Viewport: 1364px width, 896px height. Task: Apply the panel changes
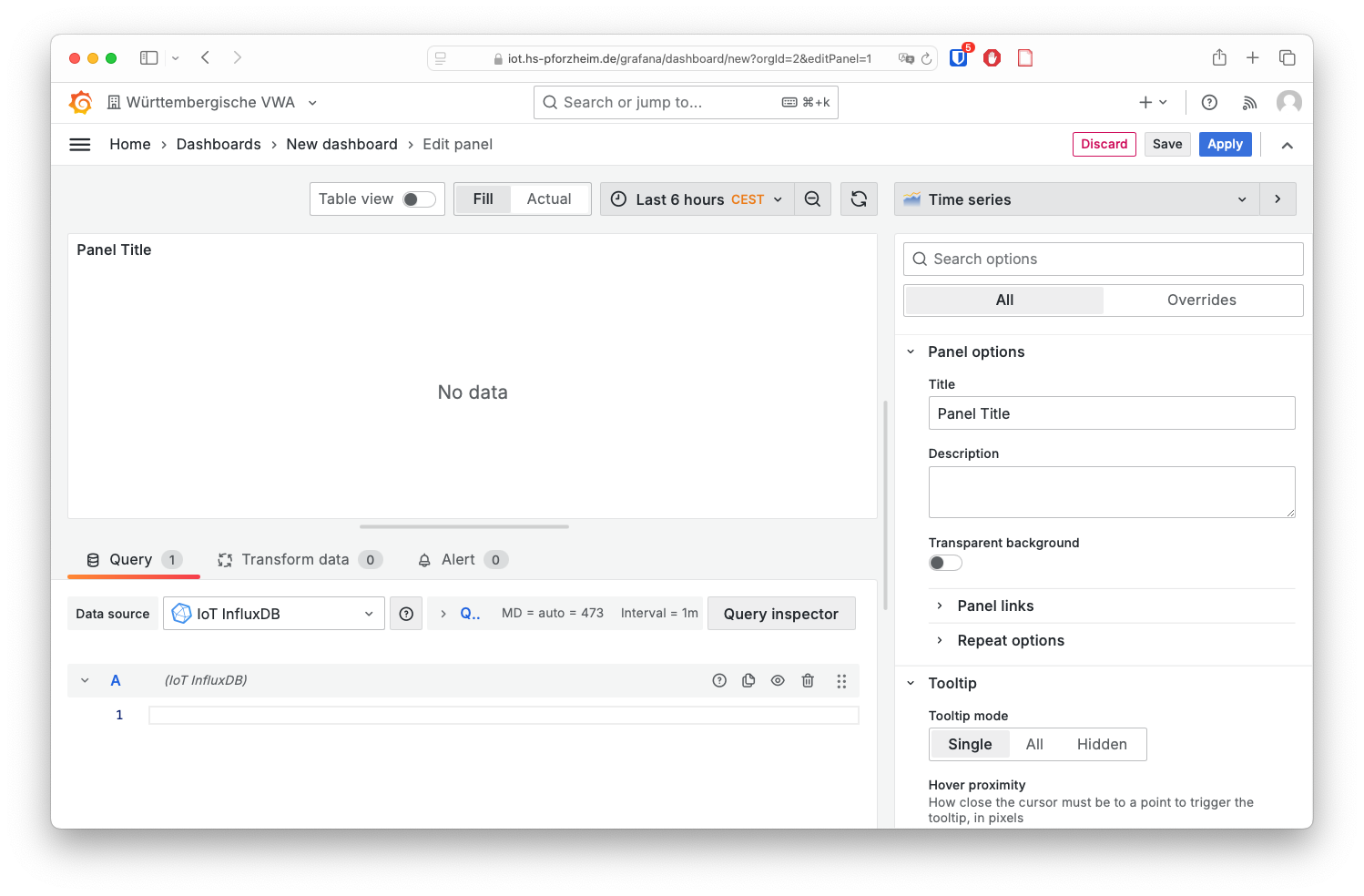1225,144
